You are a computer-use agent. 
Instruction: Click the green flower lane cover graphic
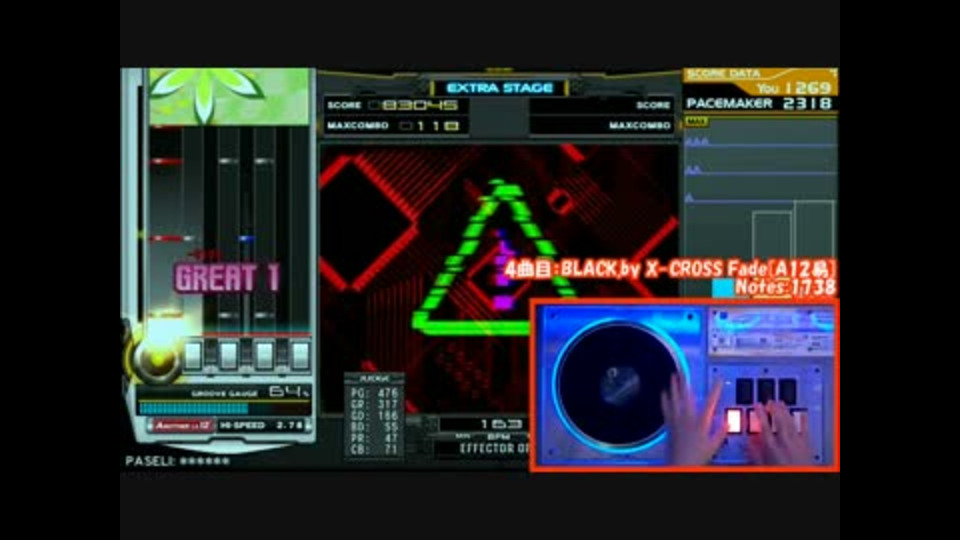click(x=229, y=96)
